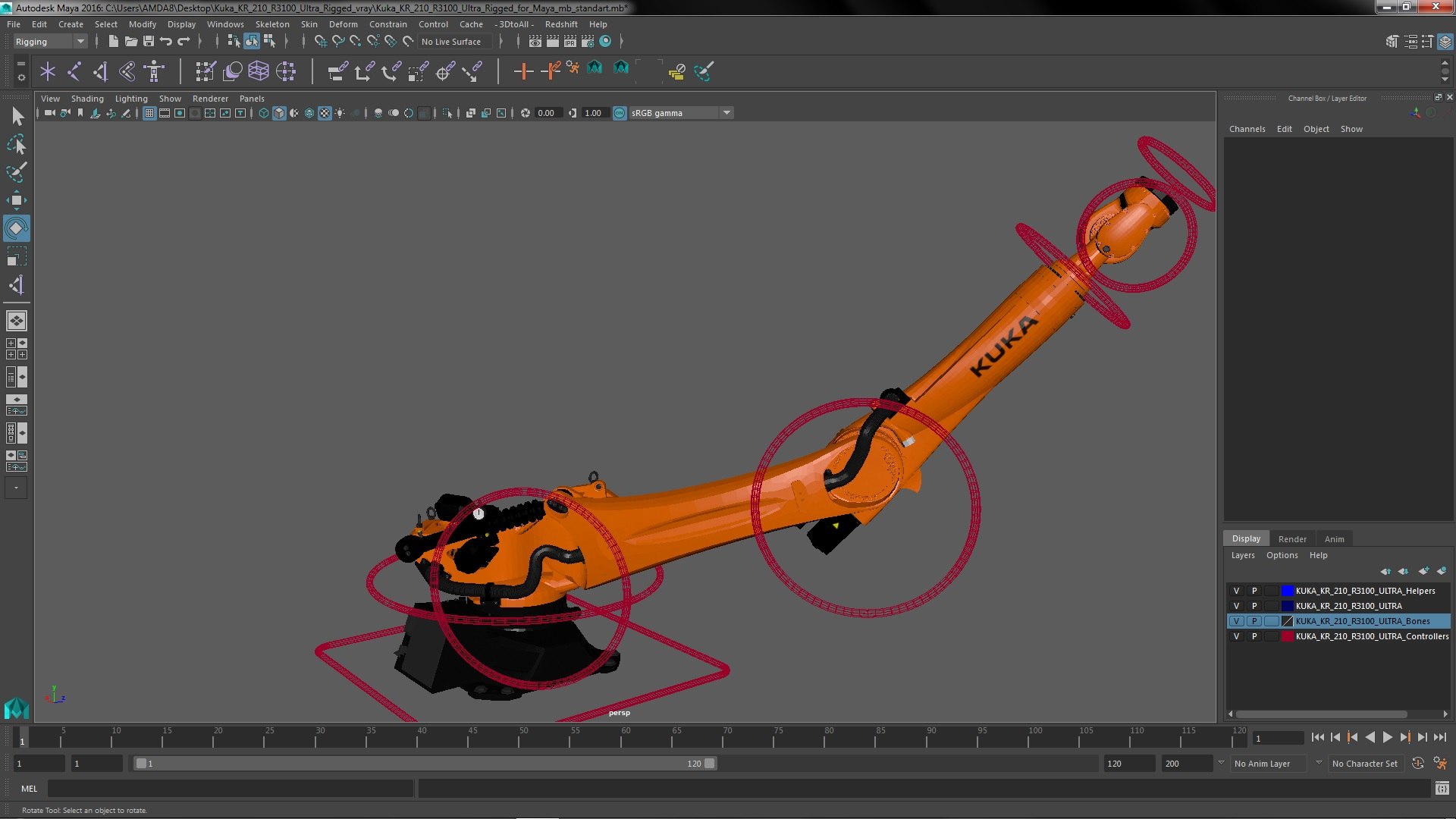Viewport: 1456px width, 819px height.
Task: Click the Layer Editor horizontal scrollbar
Action: tap(1321, 714)
